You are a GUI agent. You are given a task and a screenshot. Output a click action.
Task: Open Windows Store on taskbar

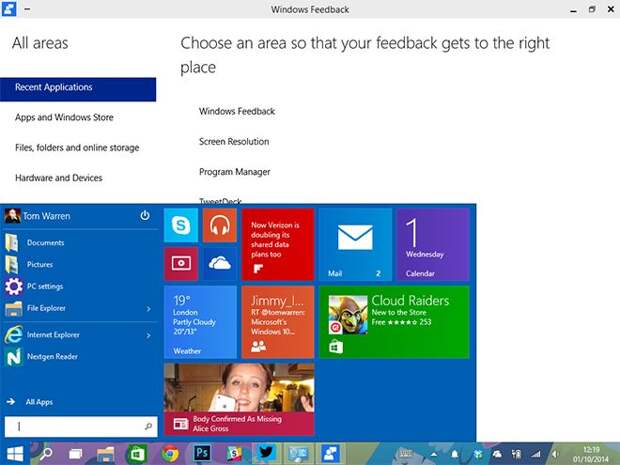[137, 454]
